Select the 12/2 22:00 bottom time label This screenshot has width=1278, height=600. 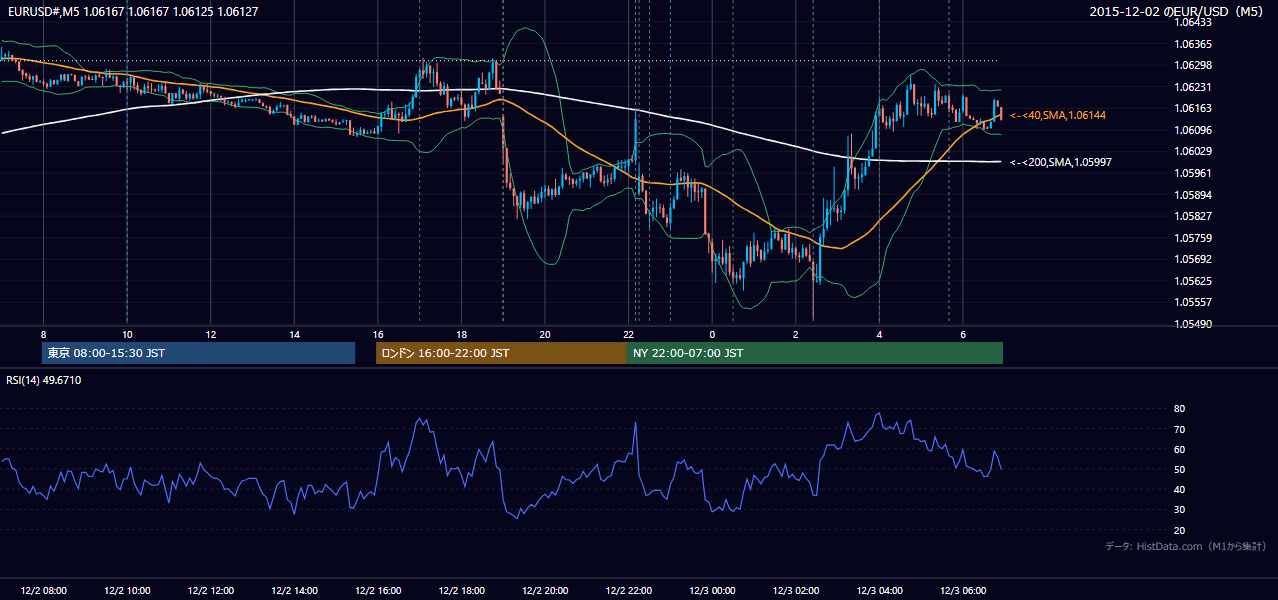coord(628,591)
